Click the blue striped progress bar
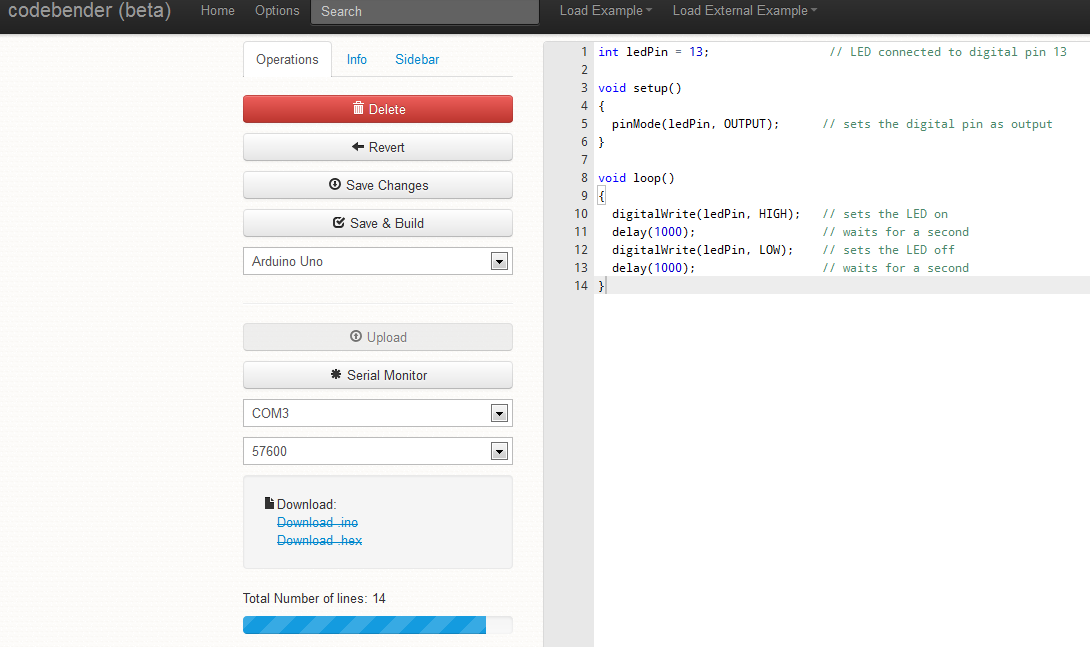 tap(364, 625)
